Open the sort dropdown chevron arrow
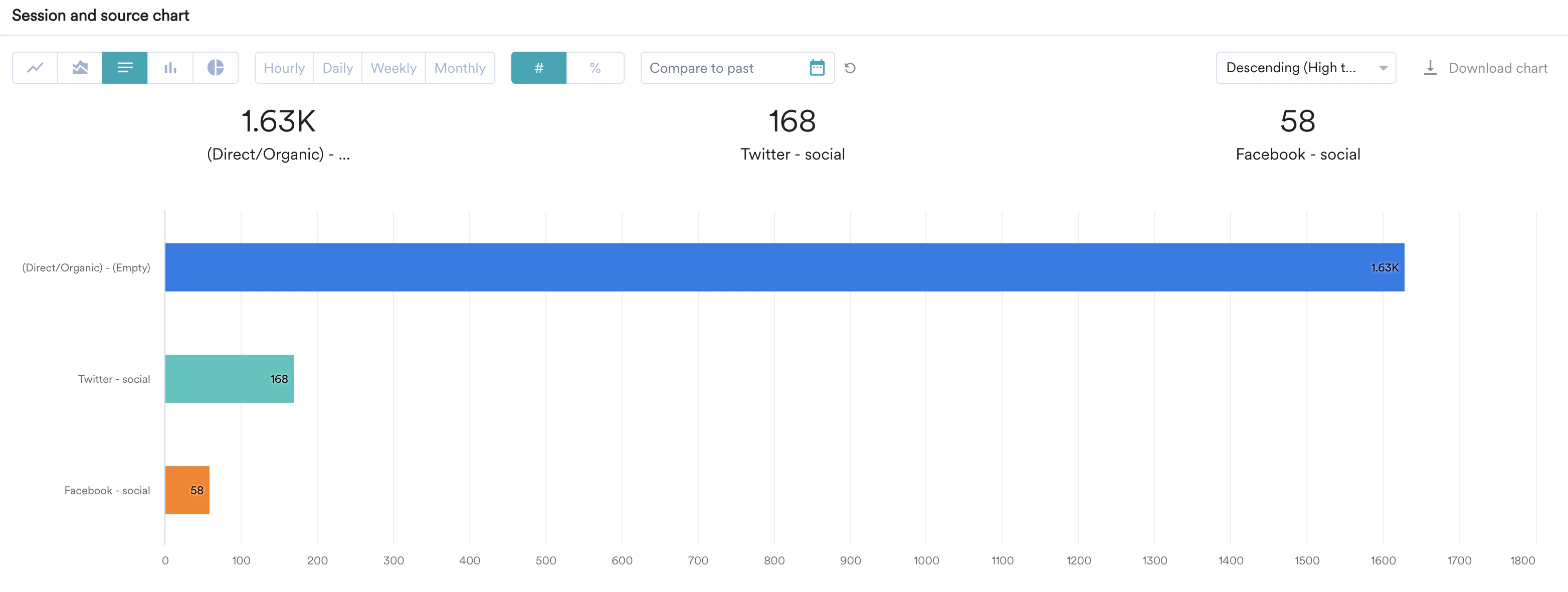1568x592 pixels. click(1383, 68)
